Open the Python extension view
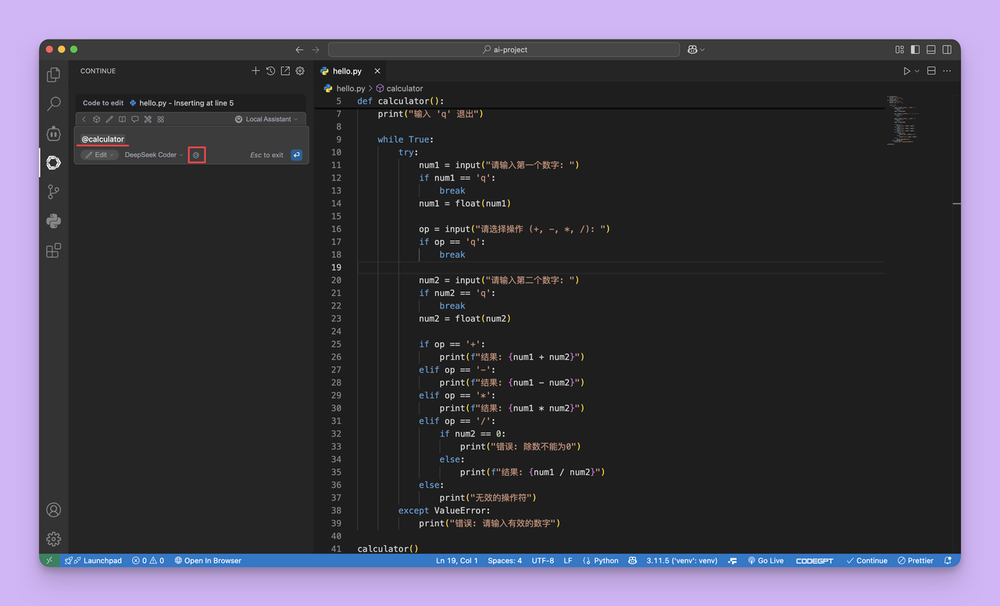Screen dimensions: 1000x606 54,221
